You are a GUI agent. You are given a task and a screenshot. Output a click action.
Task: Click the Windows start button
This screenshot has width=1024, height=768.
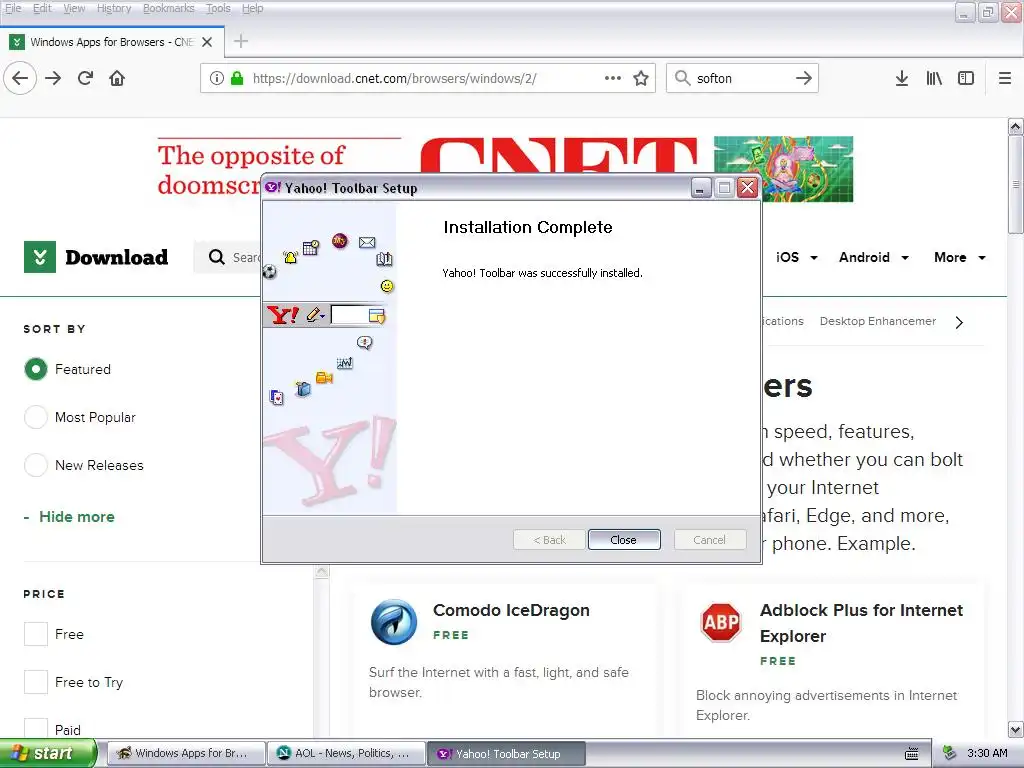47,754
